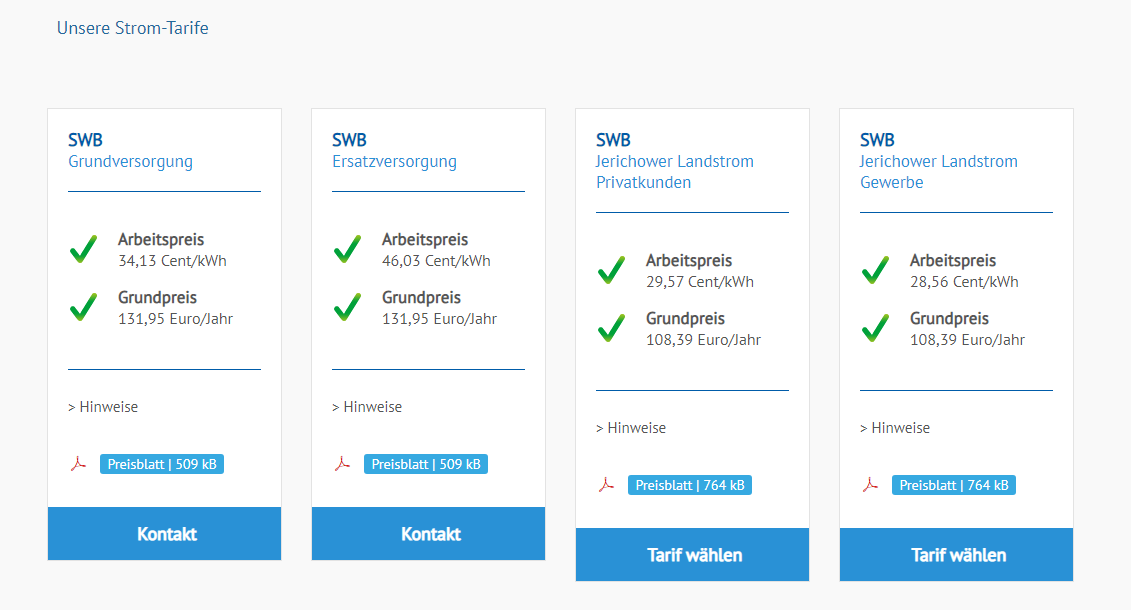Image resolution: width=1131 pixels, height=610 pixels.
Task: Click Kontakt button under Ersatzversorgung
Action: [428, 534]
